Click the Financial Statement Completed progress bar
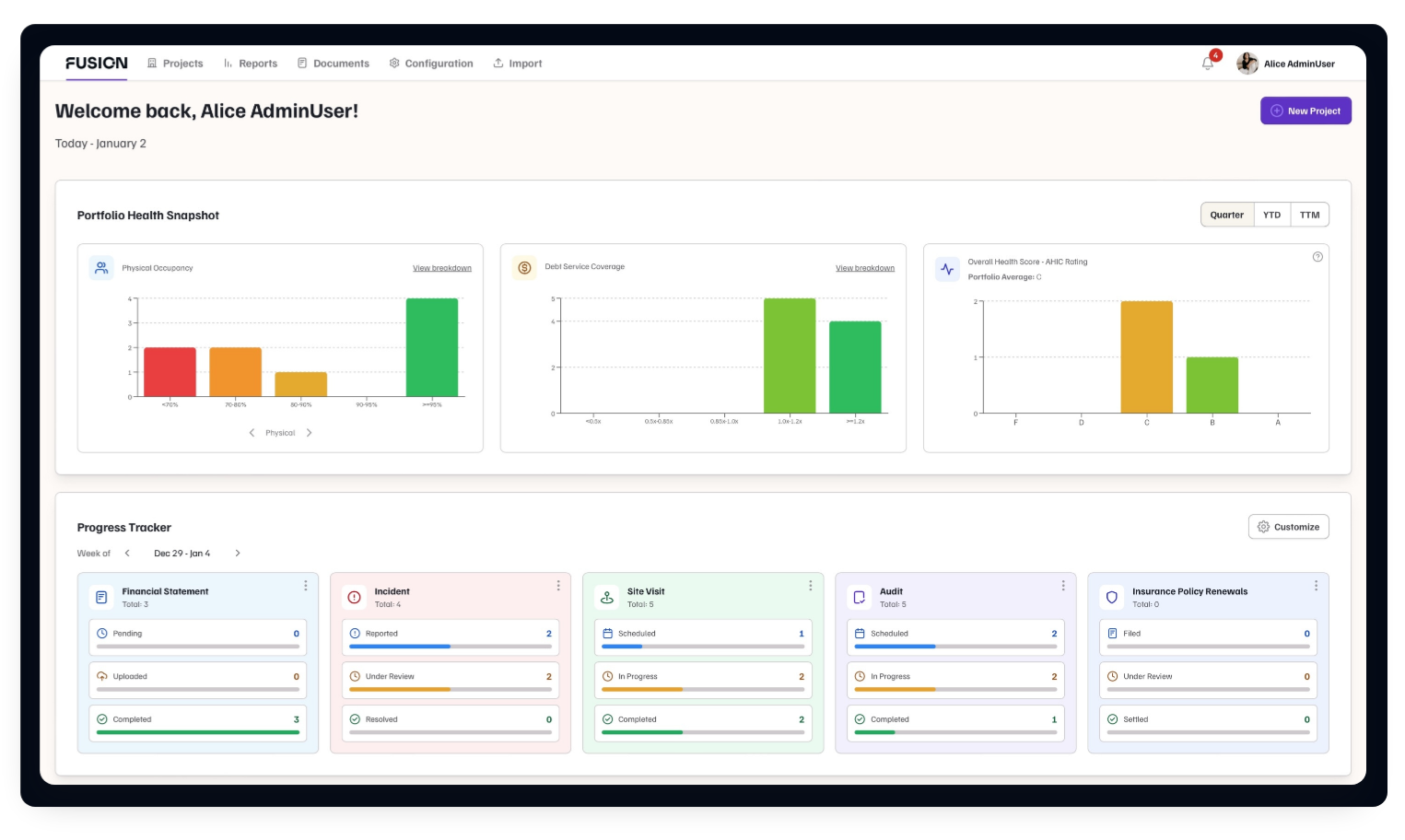Image resolution: width=1405 pixels, height=840 pixels. [x=198, y=732]
